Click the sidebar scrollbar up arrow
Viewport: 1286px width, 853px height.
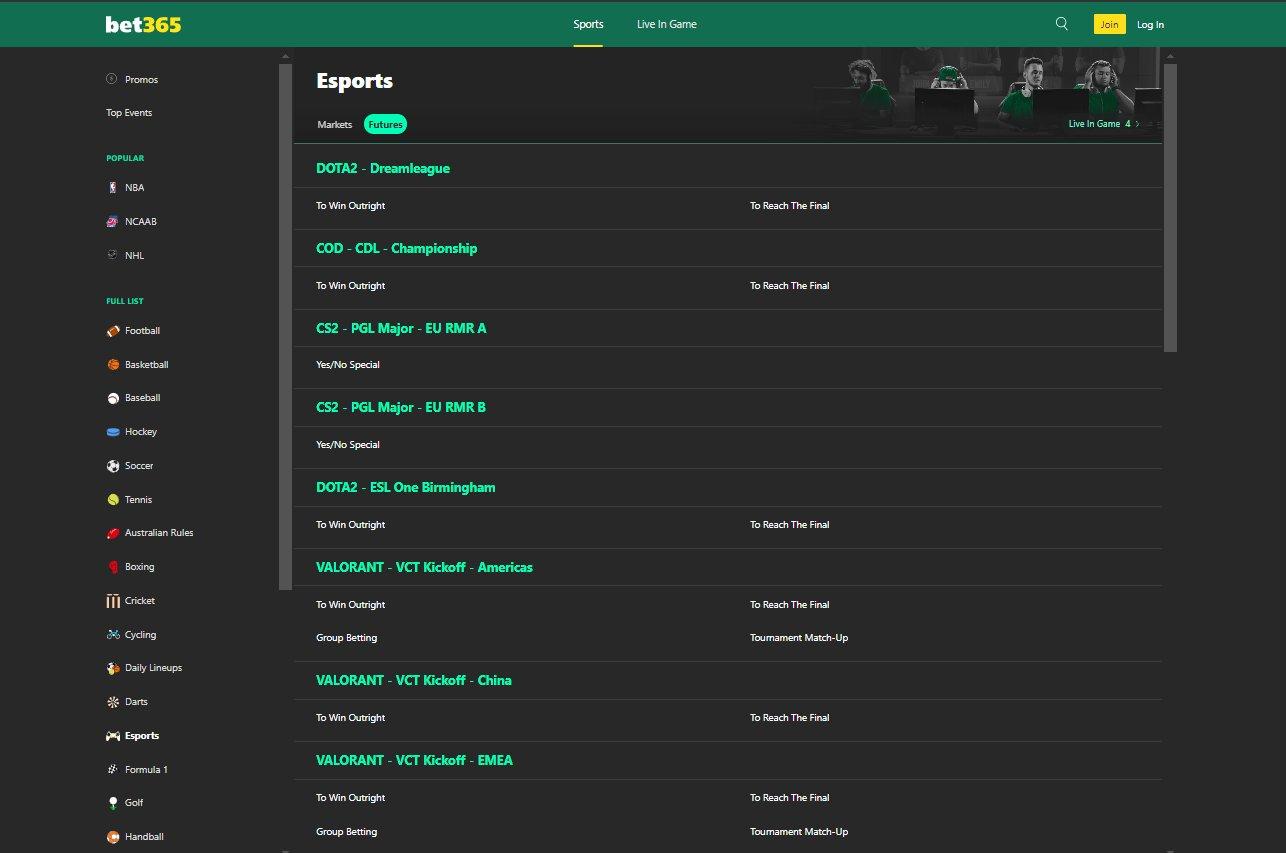click(285, 56)
